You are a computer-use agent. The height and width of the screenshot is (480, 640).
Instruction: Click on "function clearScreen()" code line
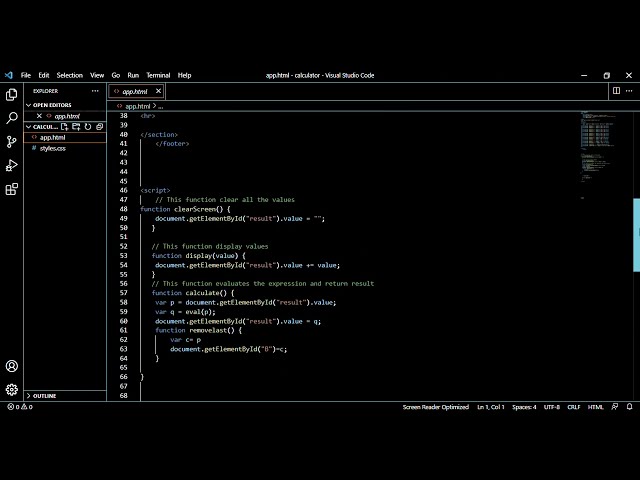[x=185, y=209]
